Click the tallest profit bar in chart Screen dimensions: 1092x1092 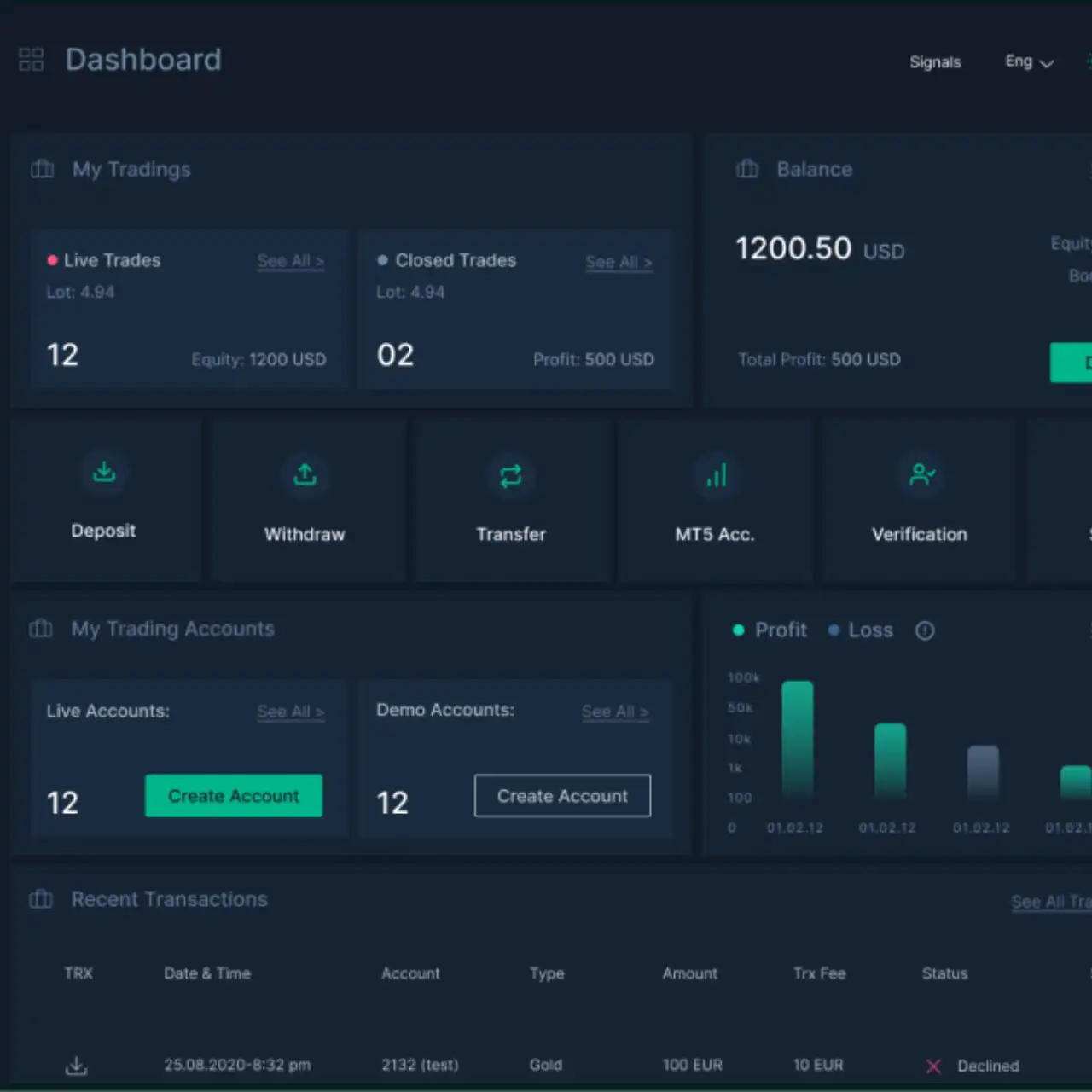point(798,738)
